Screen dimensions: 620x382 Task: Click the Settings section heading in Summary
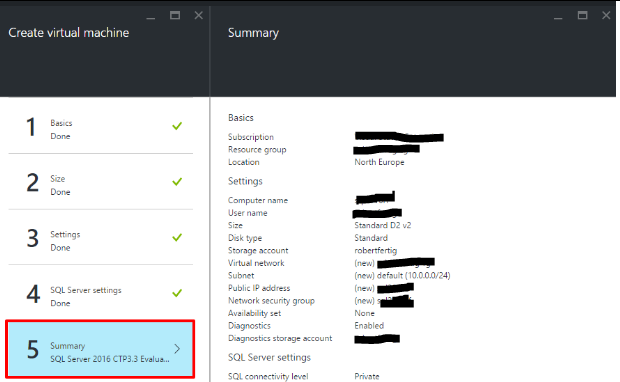click(x=245, y=181)
